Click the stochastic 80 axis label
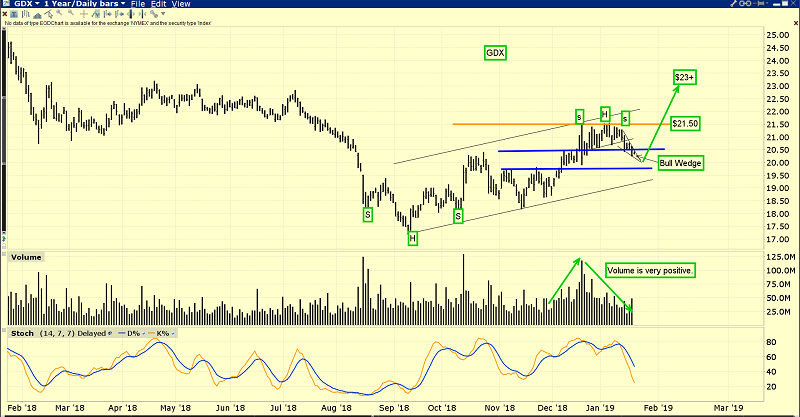This screenshot has height=417, width=800. (771, 342)
